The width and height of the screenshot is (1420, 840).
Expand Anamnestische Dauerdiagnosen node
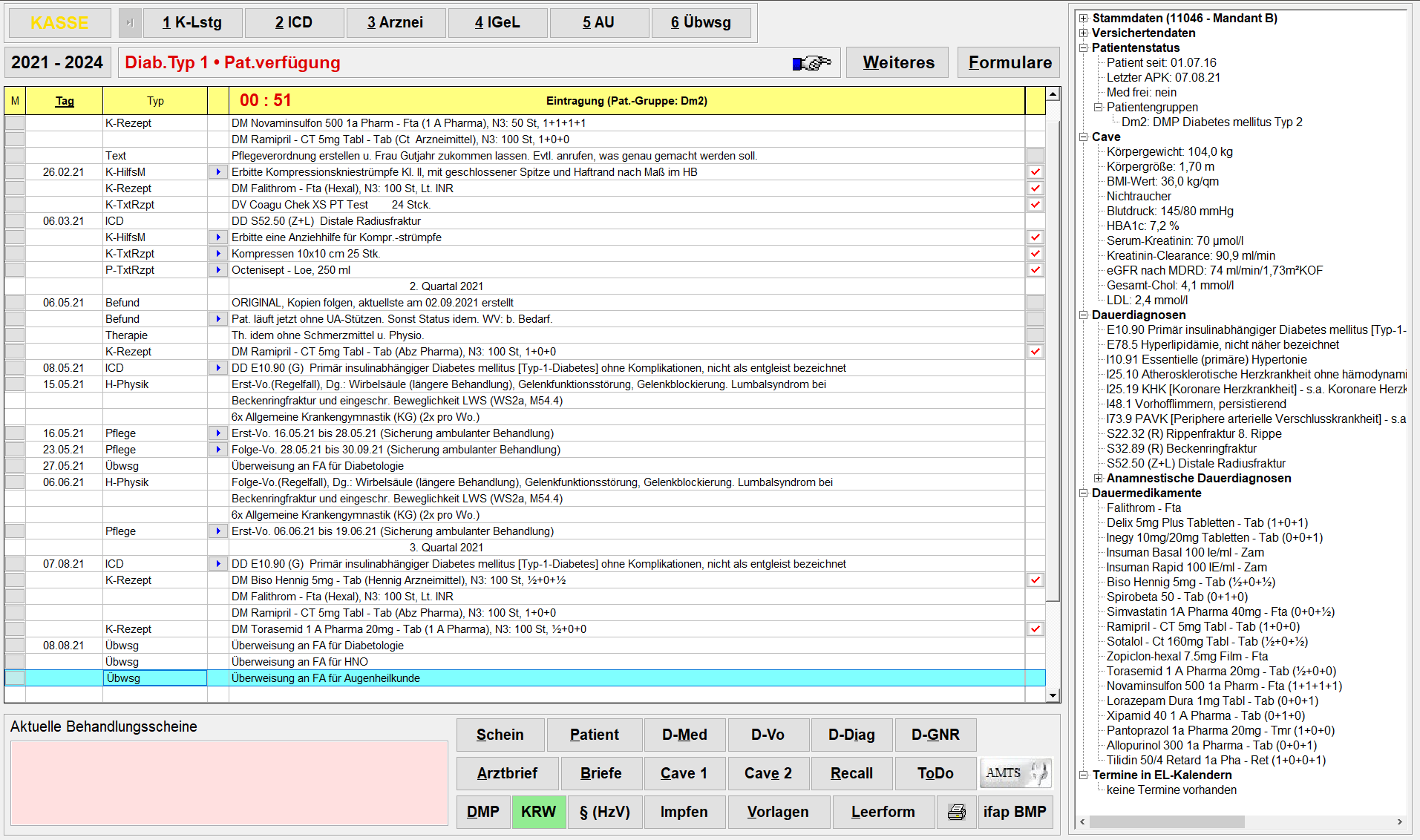1099,479
